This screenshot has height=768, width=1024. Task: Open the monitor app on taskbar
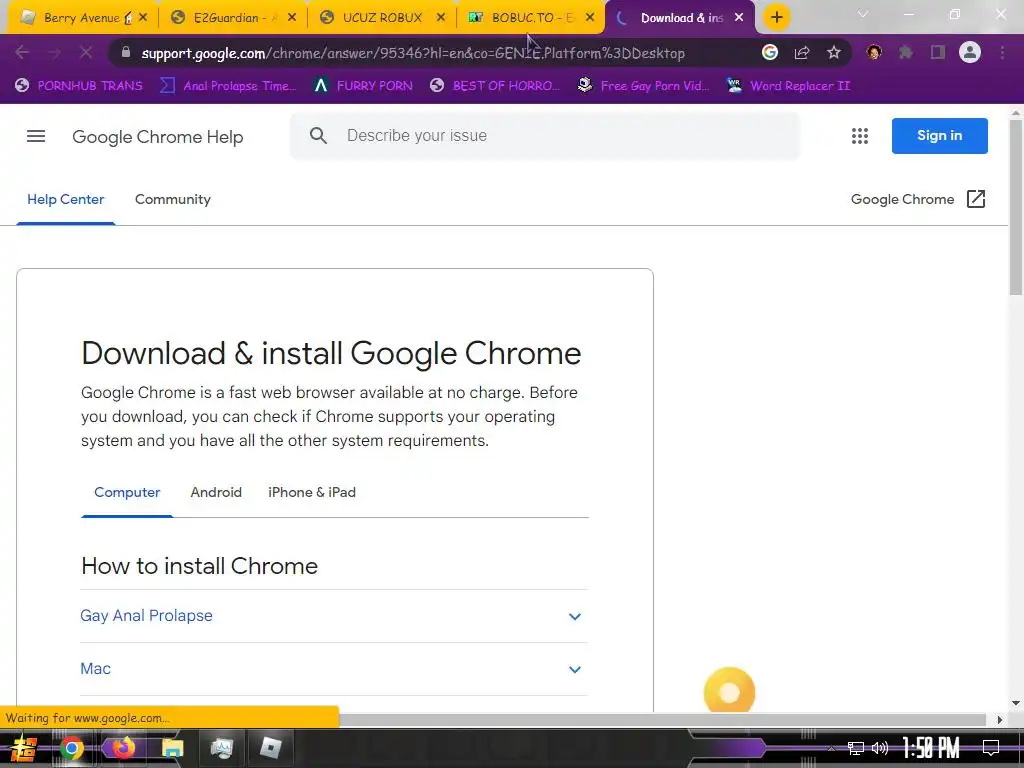click(x=221, y=748)
